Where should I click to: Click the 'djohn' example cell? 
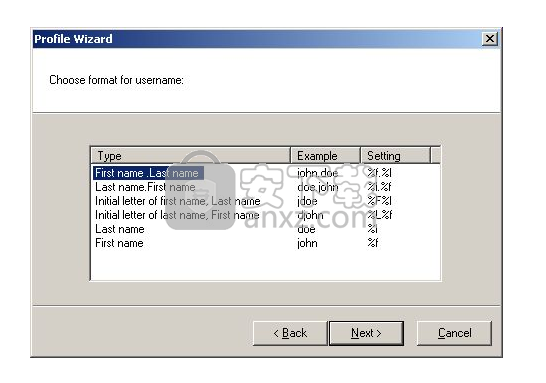tap(310, 215)
